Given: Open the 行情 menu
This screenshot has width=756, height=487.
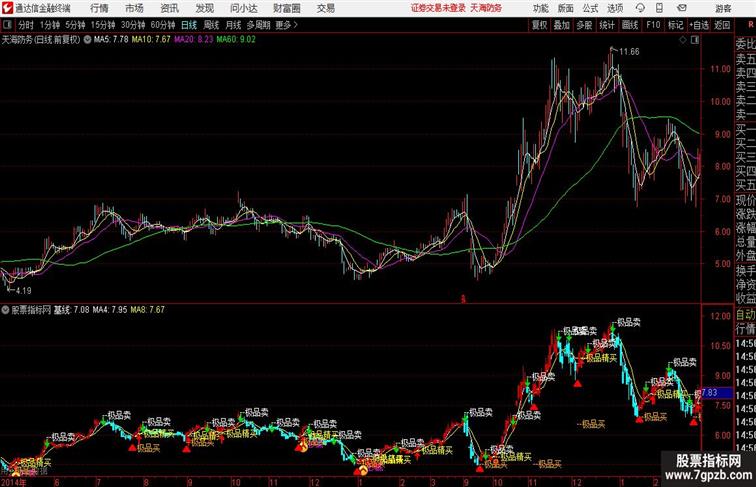Looking at the screenshot, I should [x=99, y=8].
